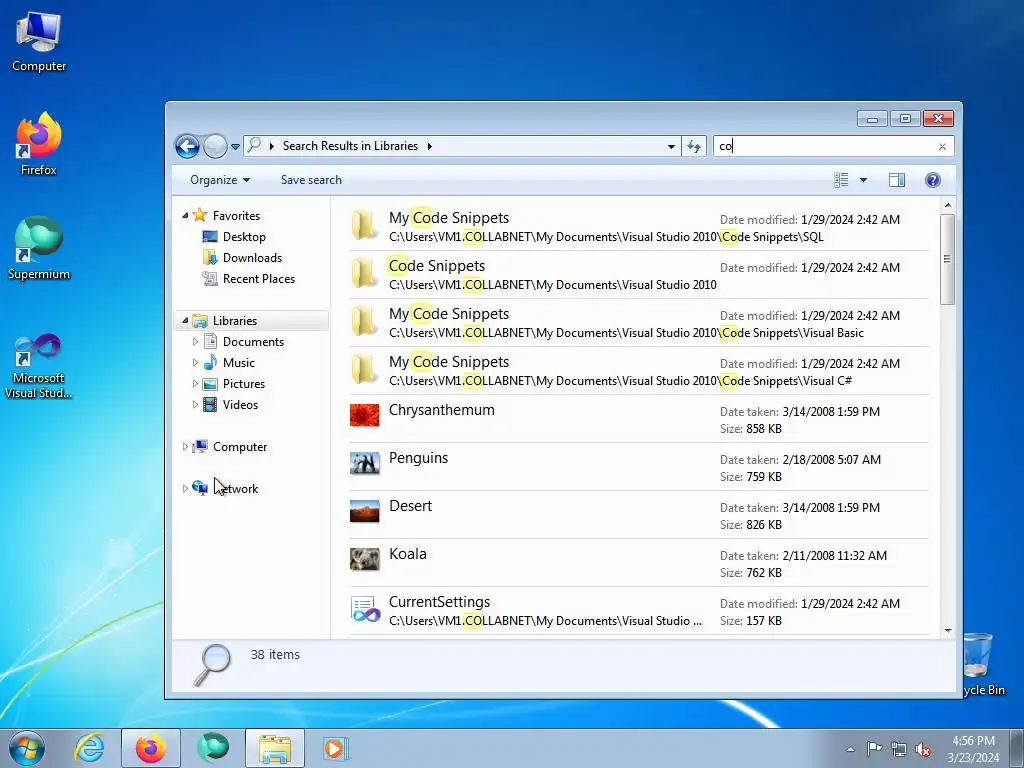1024x768 pixels.
Task: Click the Music library icon
Action: pyautogui.click(x=210, y=362)
